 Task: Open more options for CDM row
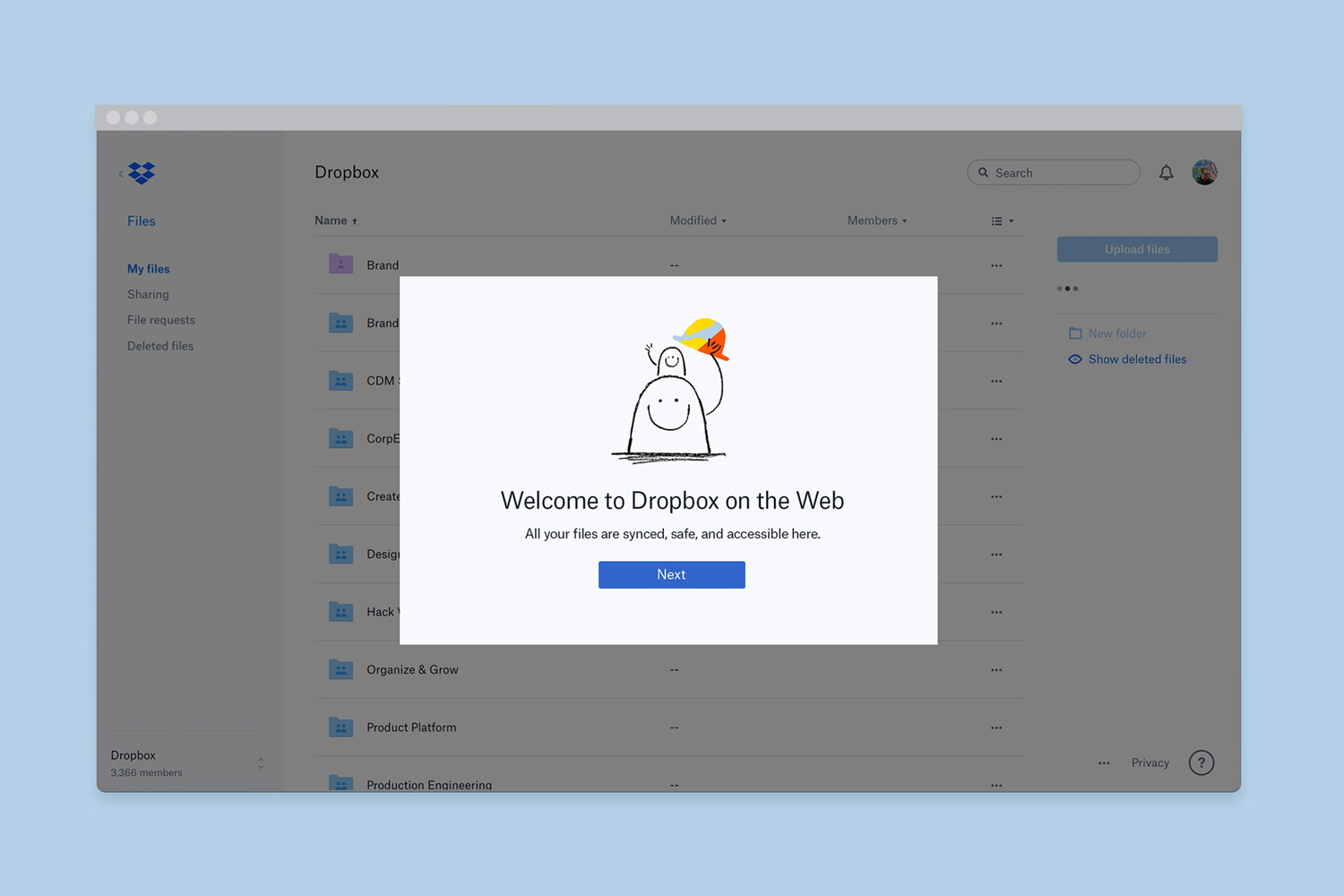[996, 382]
